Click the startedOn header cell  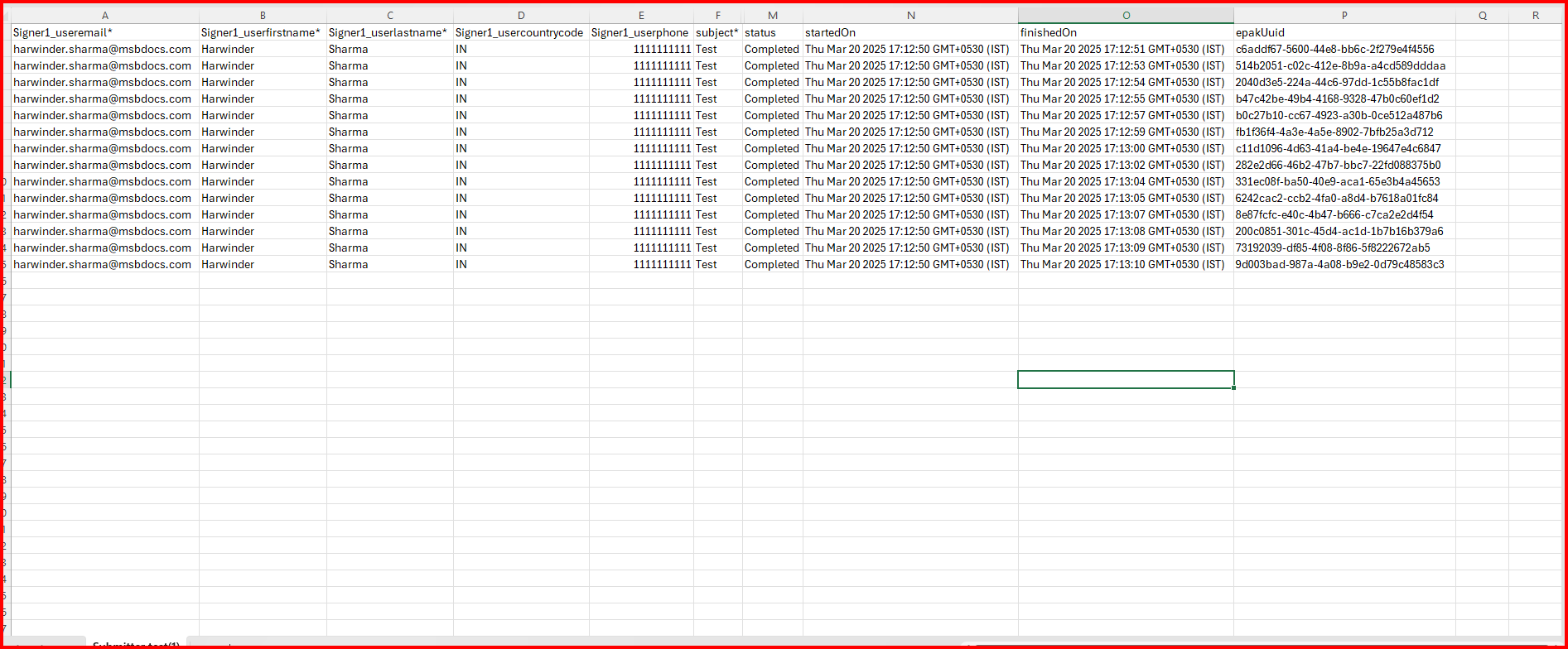coord(830,32)
